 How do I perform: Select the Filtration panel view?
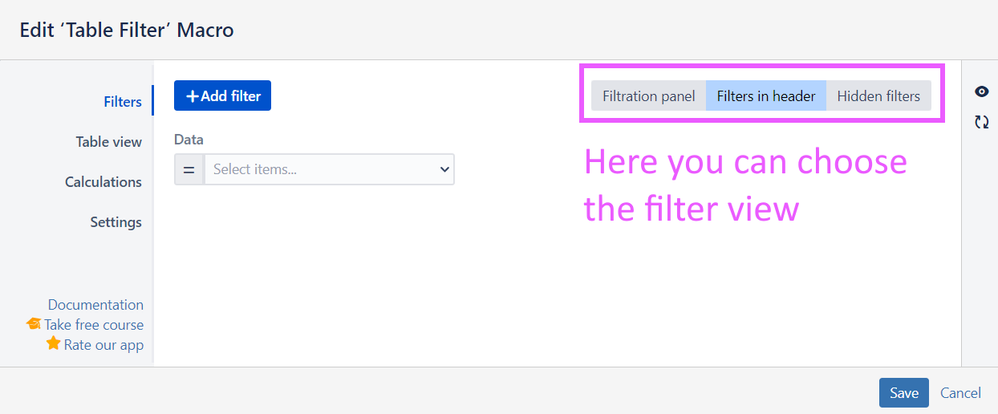[649, 96]
